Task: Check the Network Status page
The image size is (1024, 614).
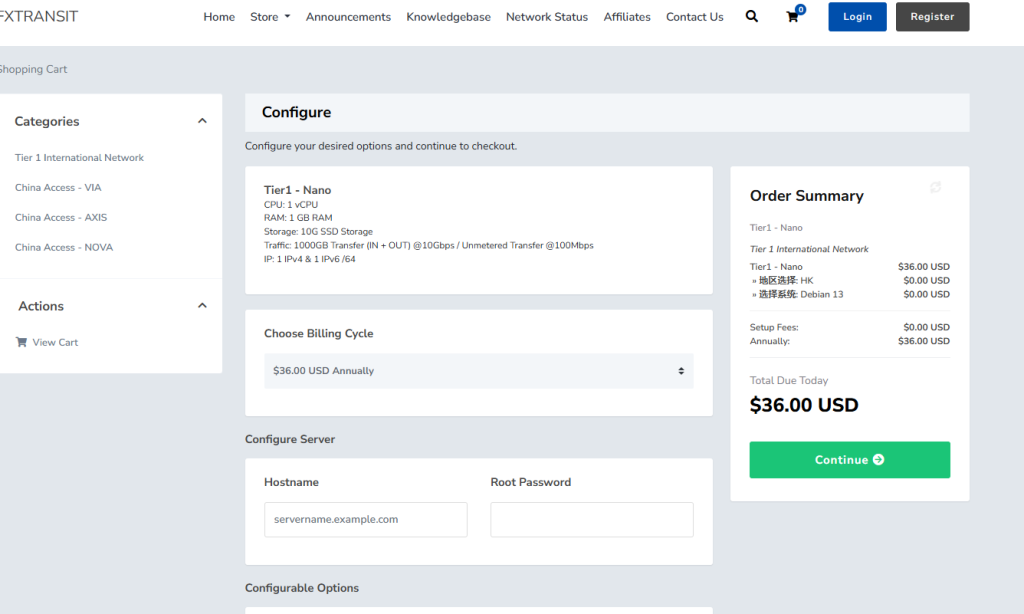Action: tap(546, 17)
